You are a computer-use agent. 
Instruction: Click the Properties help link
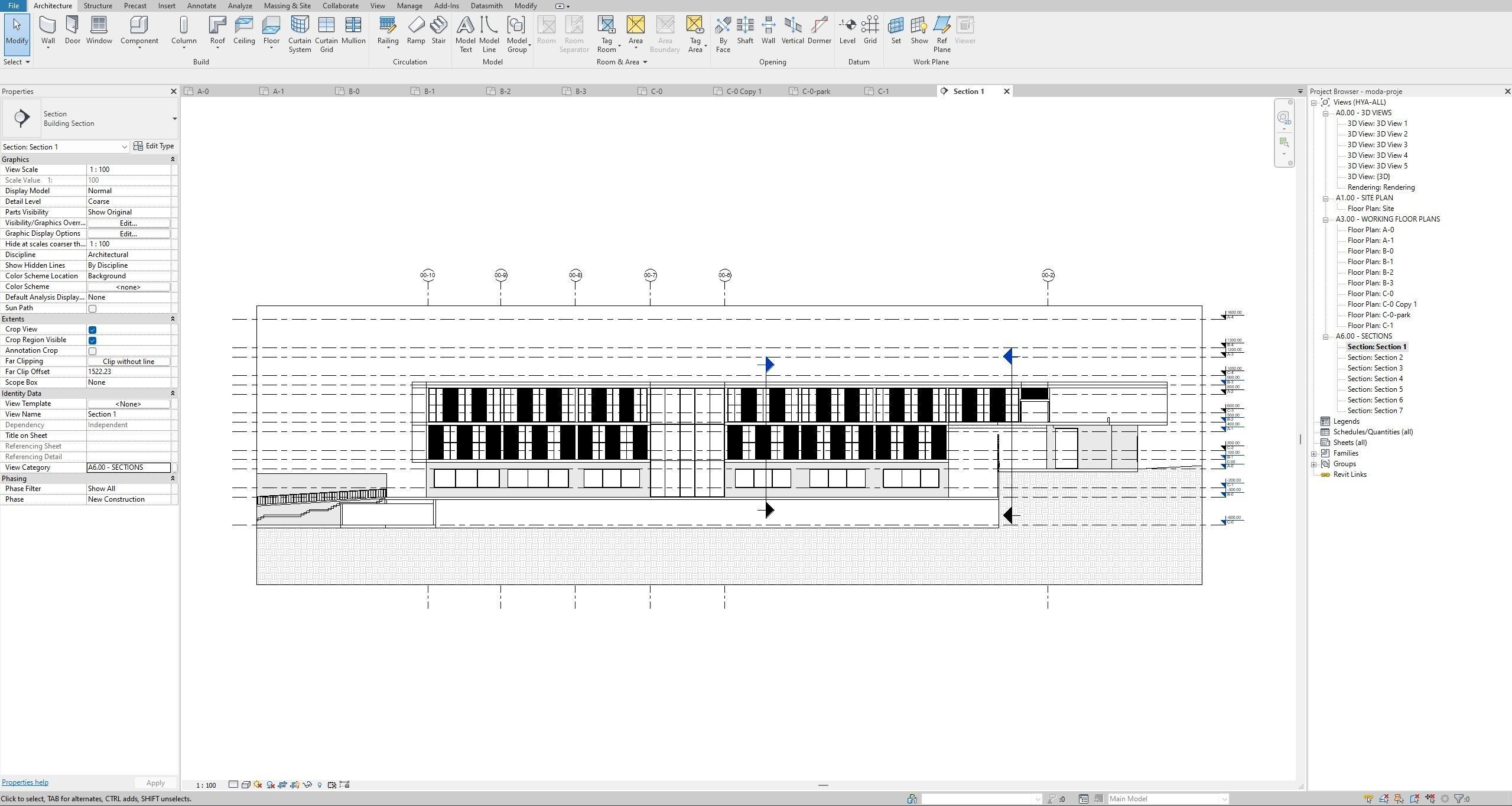(25, 782)
